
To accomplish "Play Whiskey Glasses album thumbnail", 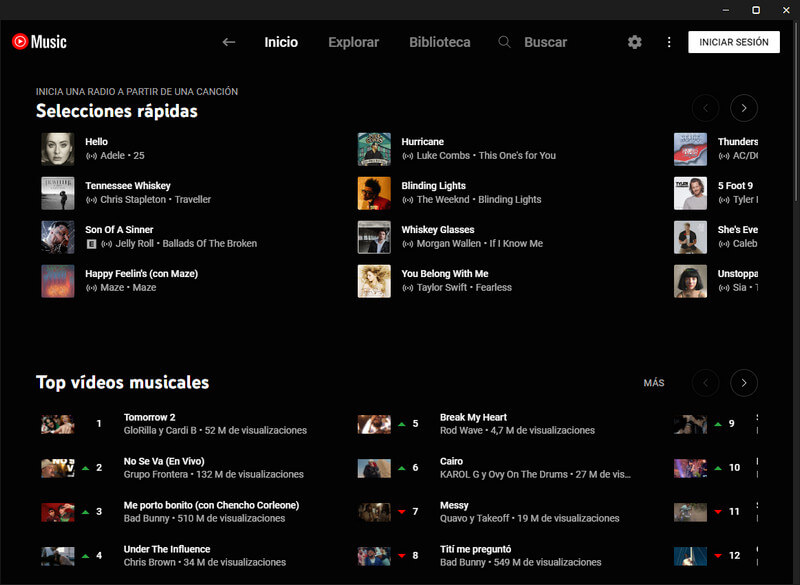I will pos(374,237).
